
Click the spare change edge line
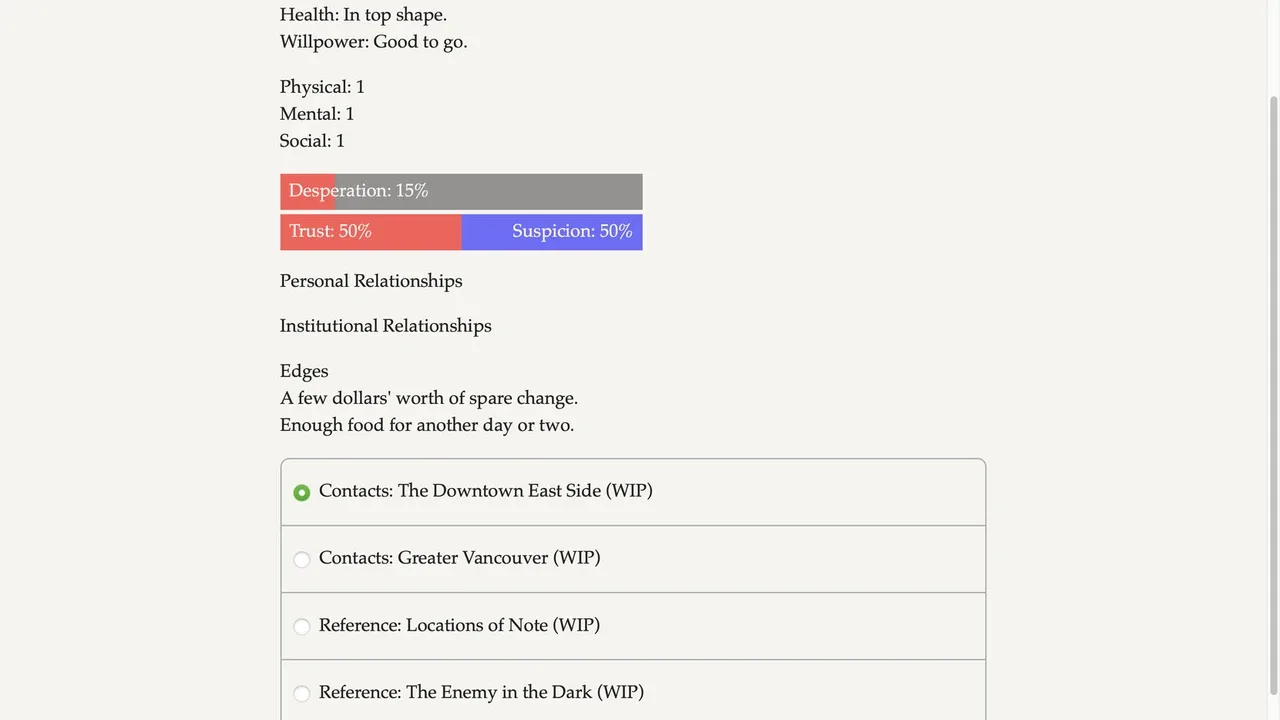tap(429, 398)
